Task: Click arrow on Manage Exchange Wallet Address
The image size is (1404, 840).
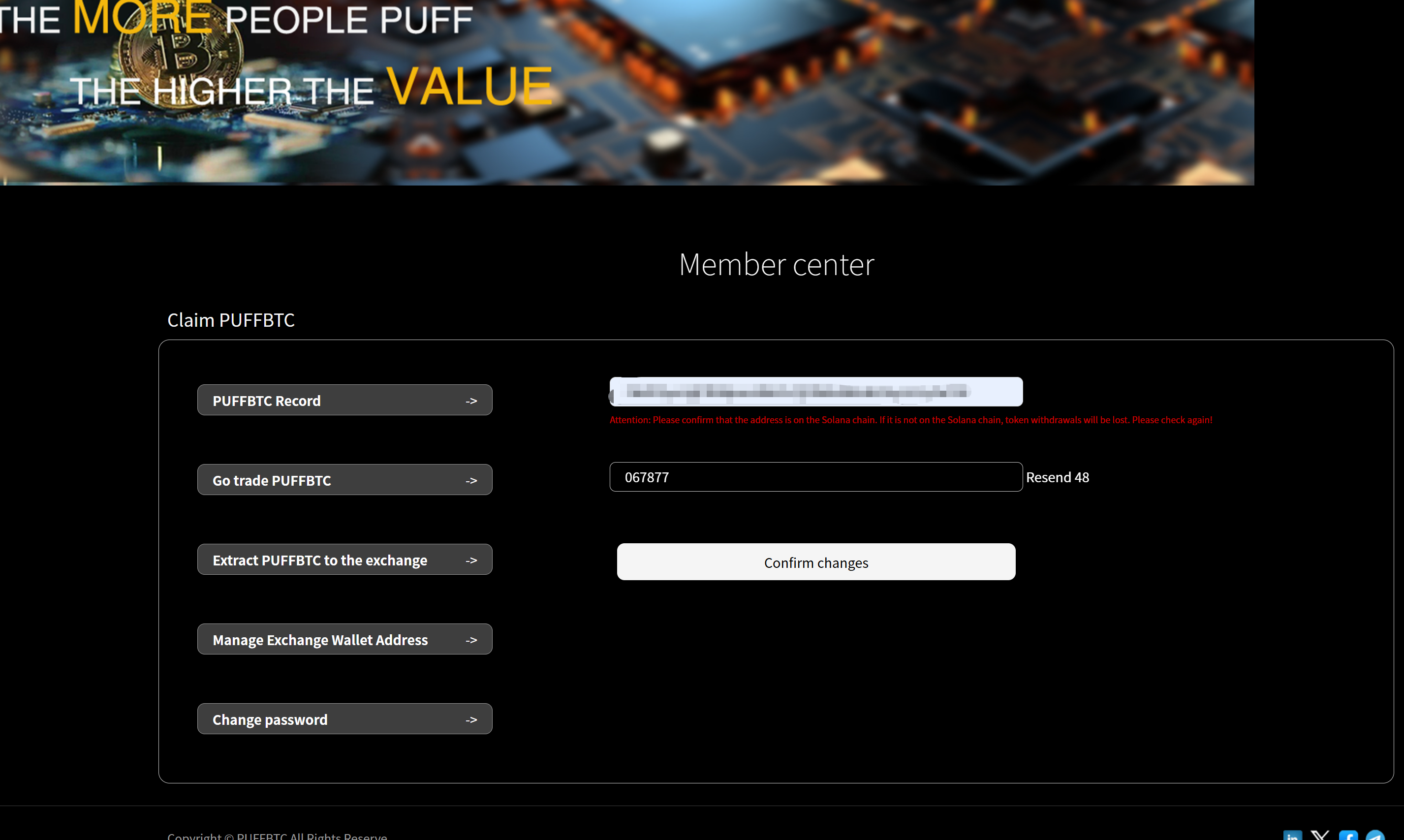Action: click(x=471, y=640)
